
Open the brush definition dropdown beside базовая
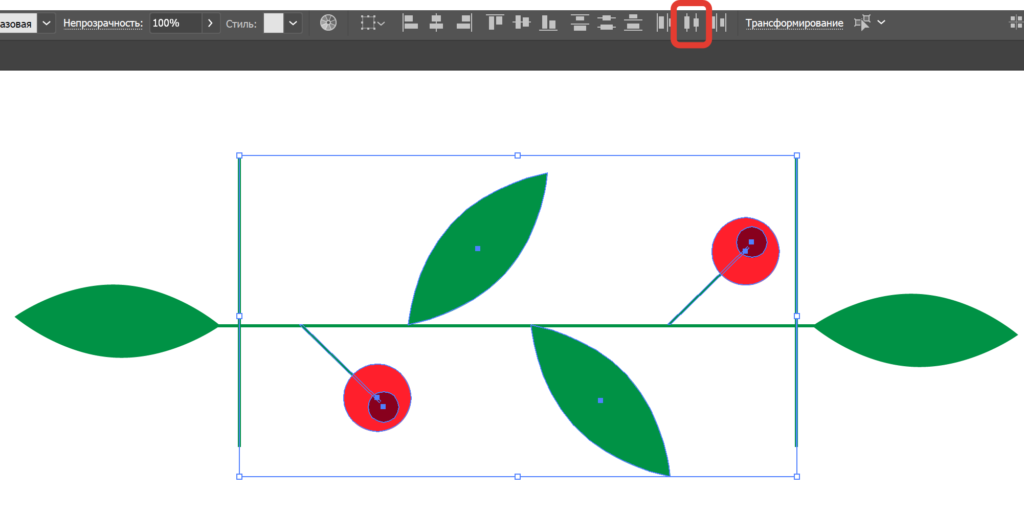click(x=46, y=23)
